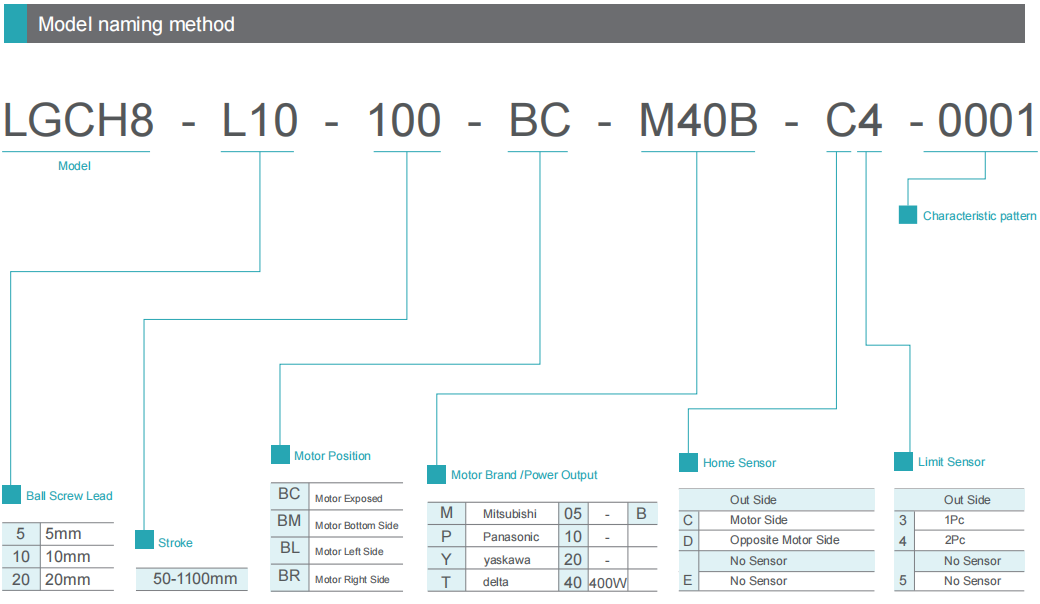The width and height of the screenshot is (1040, 604).
Task: Click the Model naming method header title
Action: click(x=136, y=24)
